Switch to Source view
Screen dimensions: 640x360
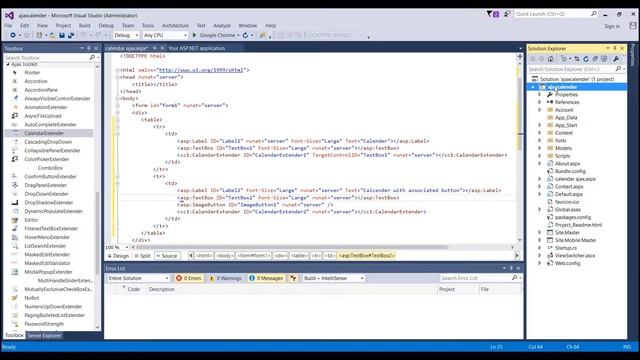point(167,256)
